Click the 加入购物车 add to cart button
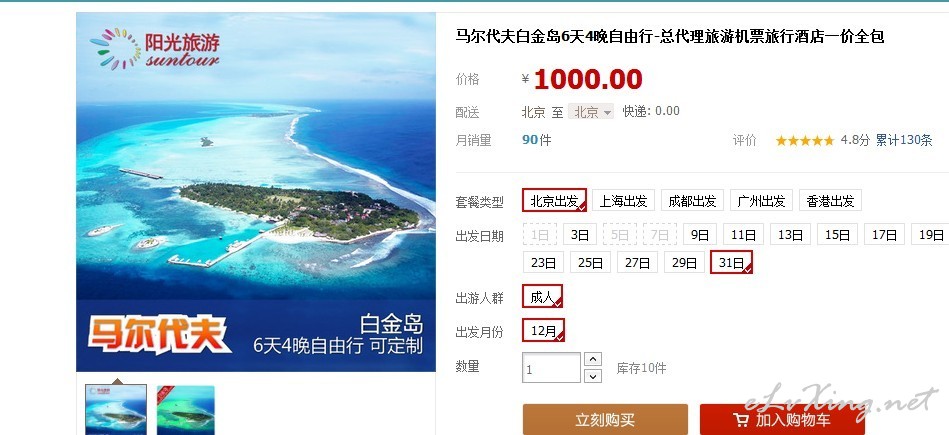 [x=782, y=419]
